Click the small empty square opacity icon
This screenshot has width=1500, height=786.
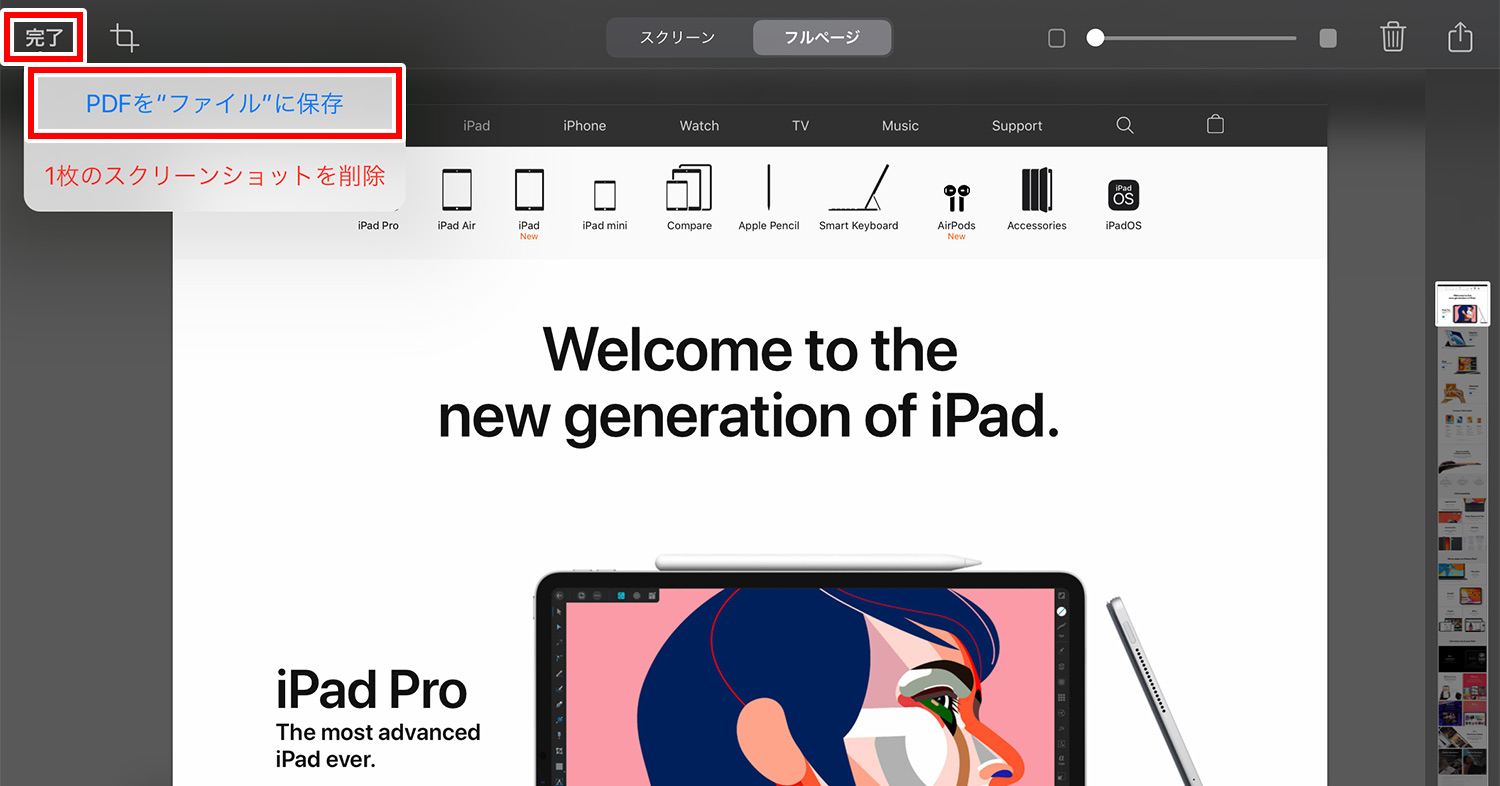[x=1057, y=38]
